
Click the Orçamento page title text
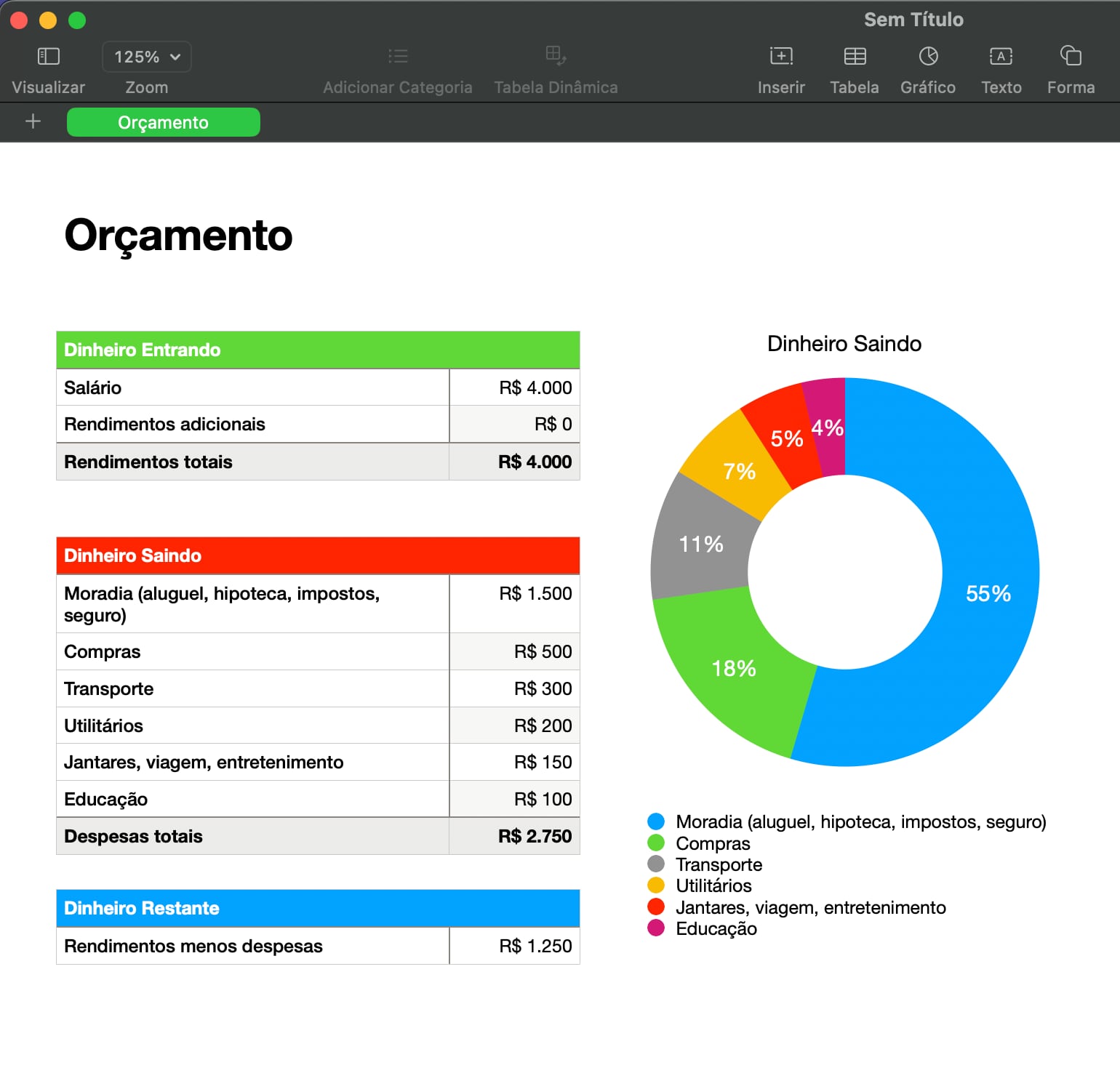(x=178, y=236)
